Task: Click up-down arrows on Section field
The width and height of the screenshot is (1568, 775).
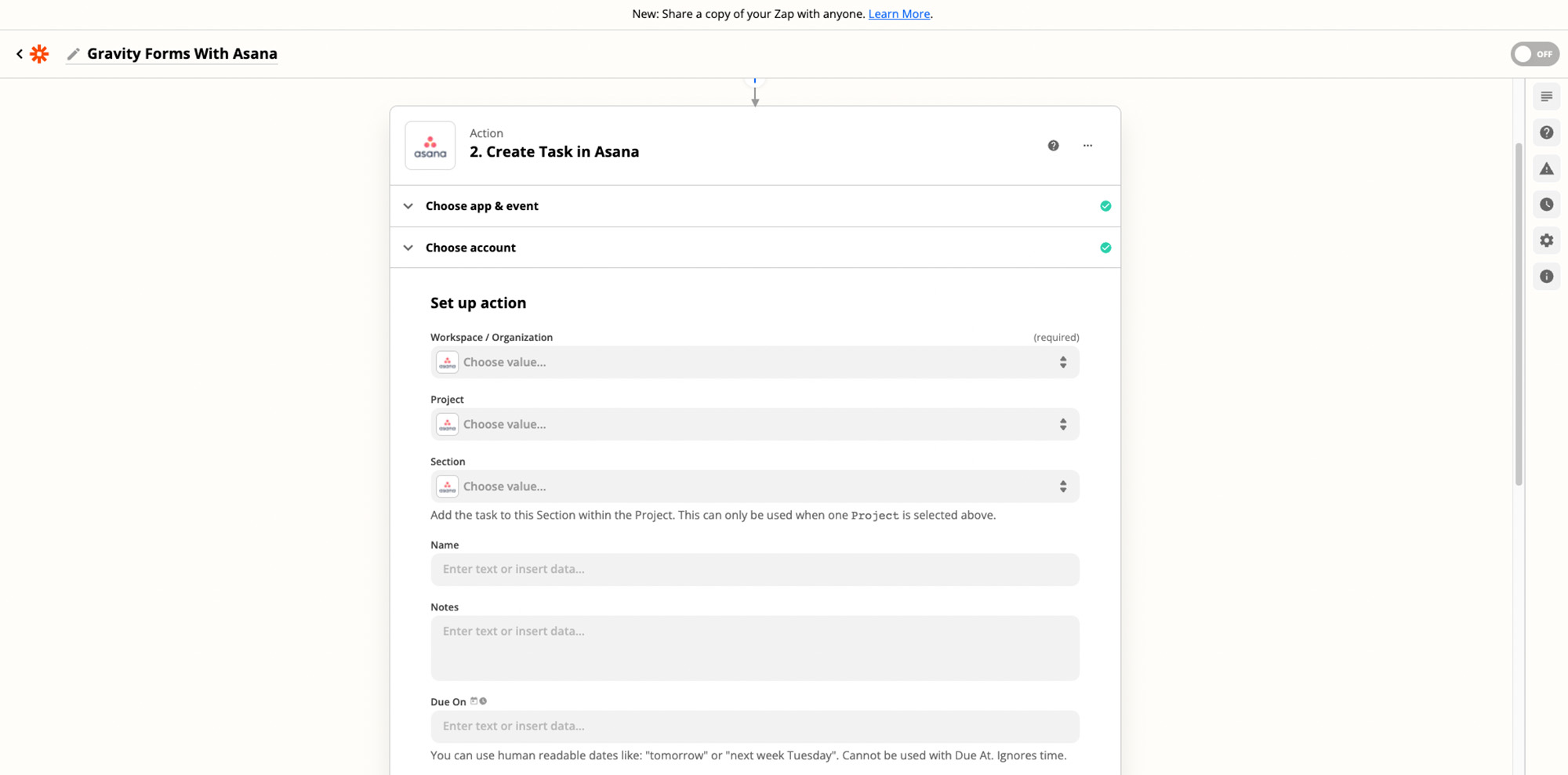Action: click(1063, 487)
